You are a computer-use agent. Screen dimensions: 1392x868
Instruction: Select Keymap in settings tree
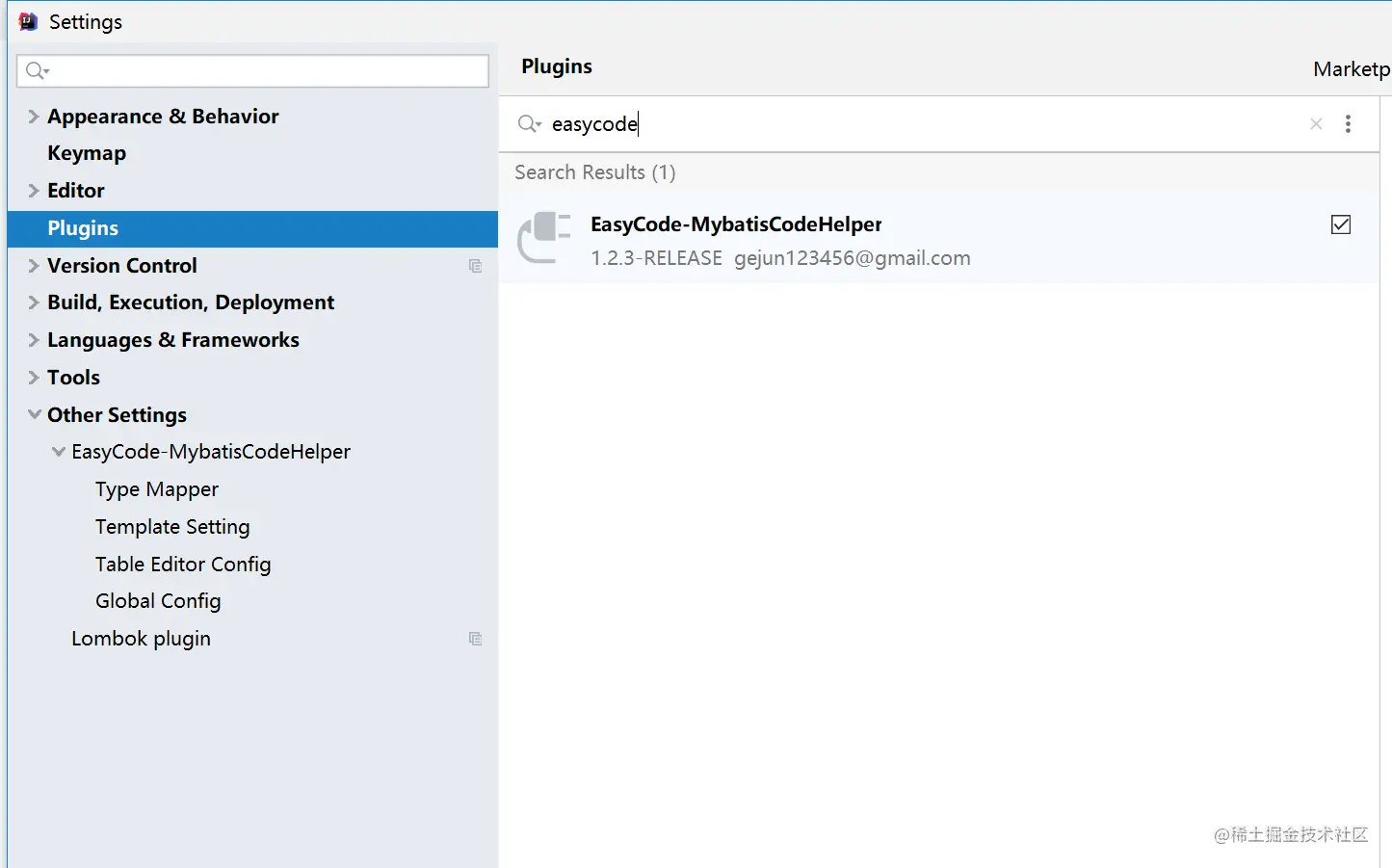(87, 153)
